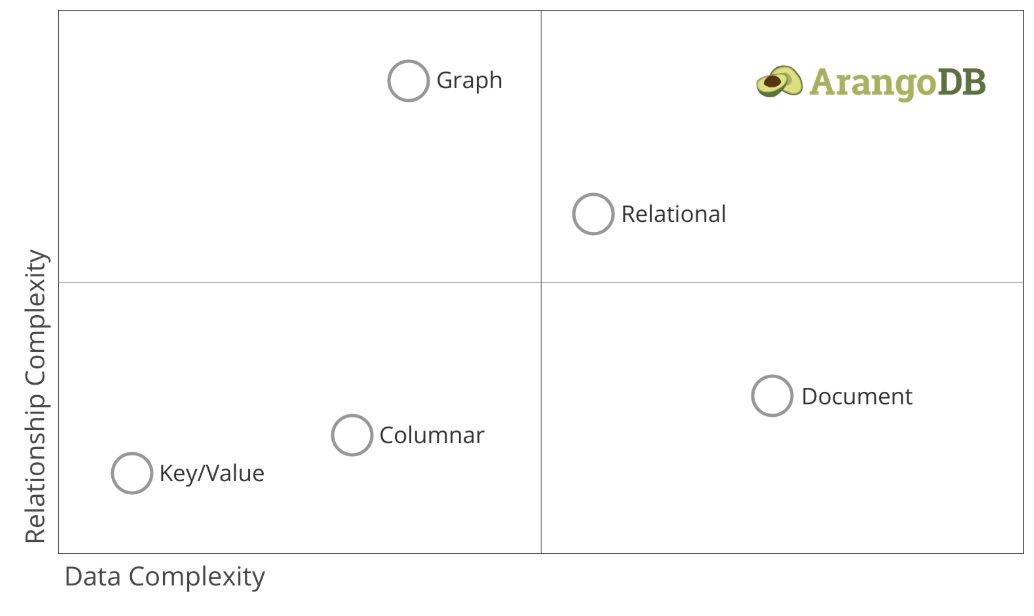Click the ArangoDB avocado logo icon
The height and width of the screenshot is (616, 1034).
coord(779,82)
